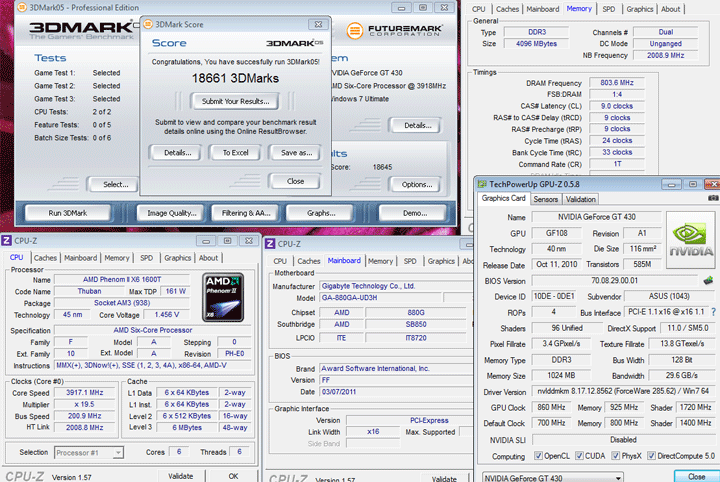
Task: Switch to Validation tab in GPU-Z
Action: (x=580, y=199)
